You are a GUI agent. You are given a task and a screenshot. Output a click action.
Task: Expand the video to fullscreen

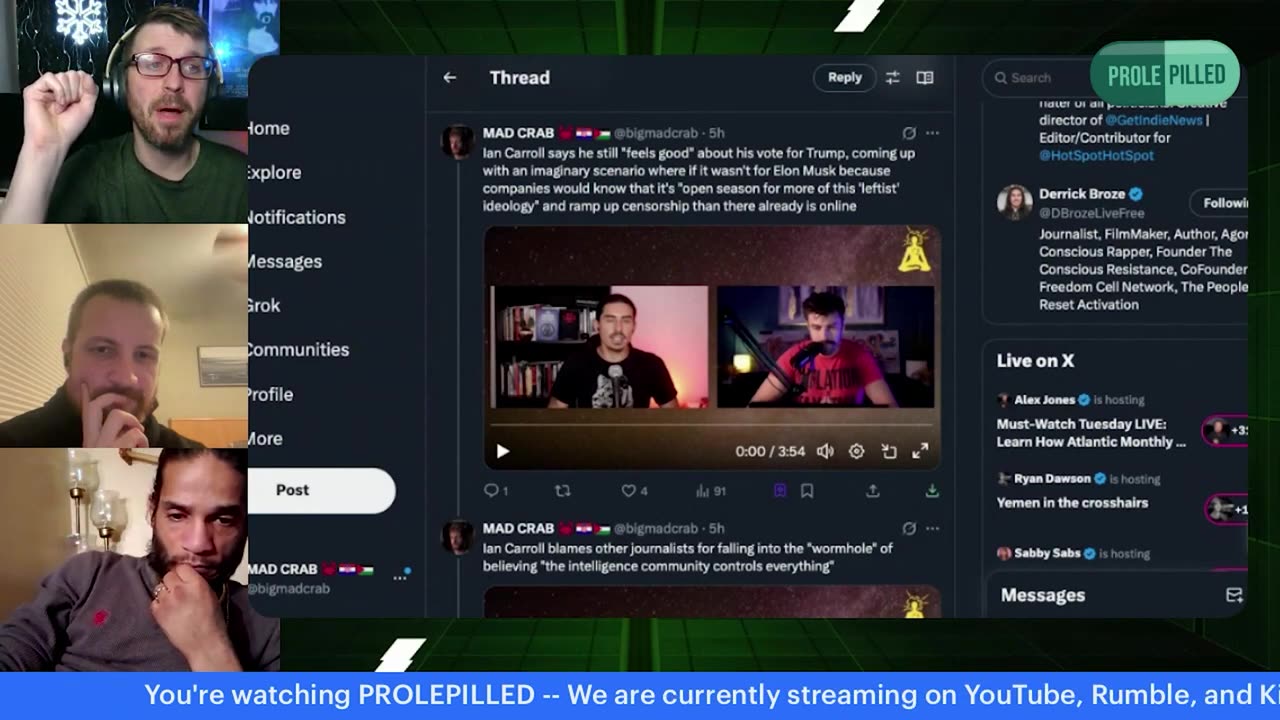(920, 451)
